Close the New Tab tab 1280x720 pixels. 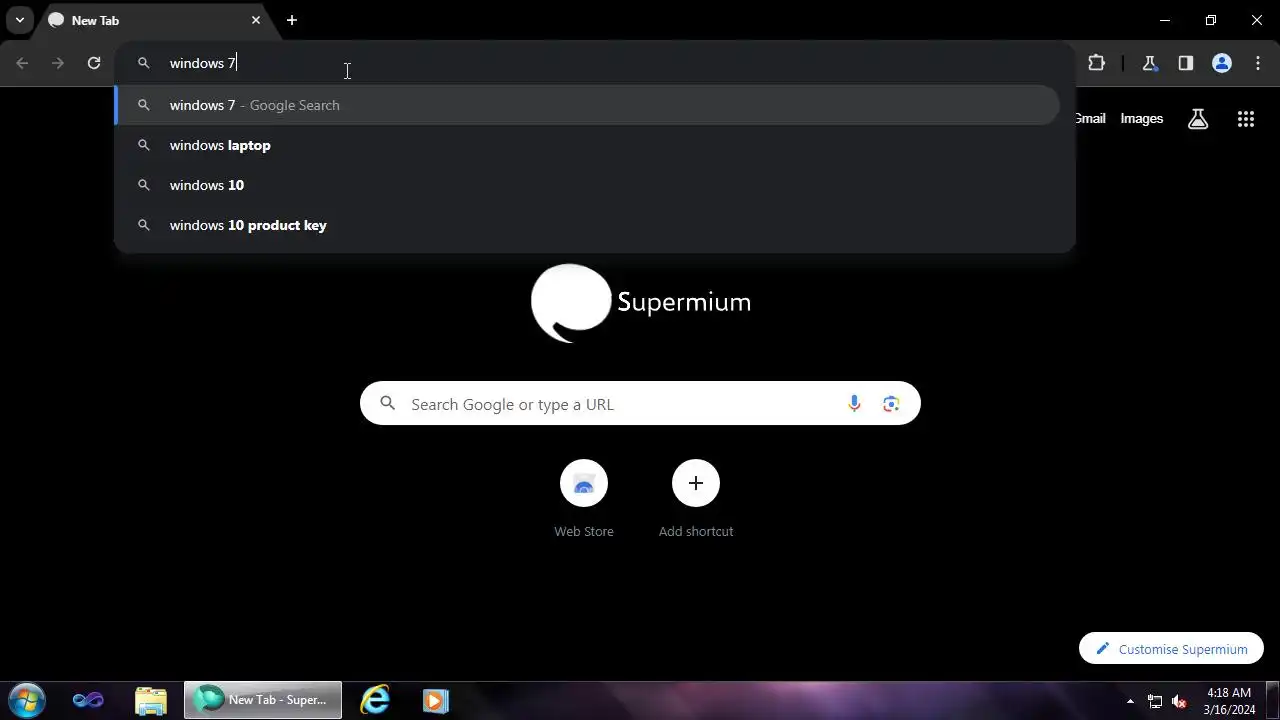256,20
